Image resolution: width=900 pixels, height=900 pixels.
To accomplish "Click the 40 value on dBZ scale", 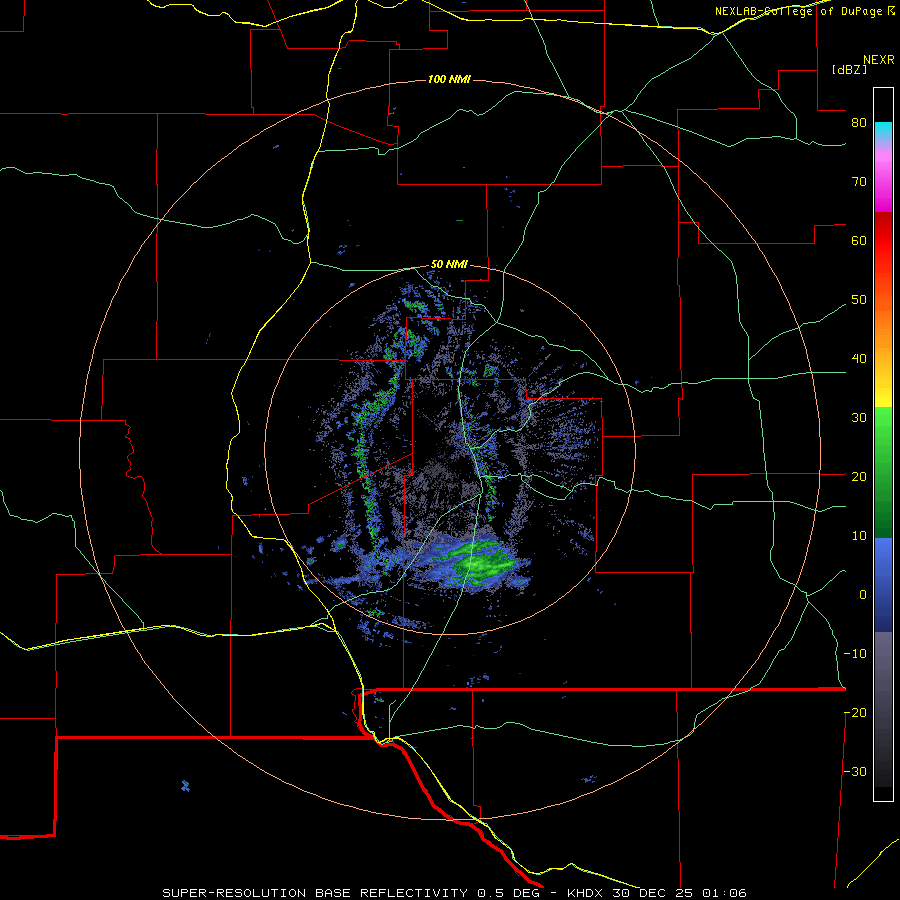I will 859,359.
